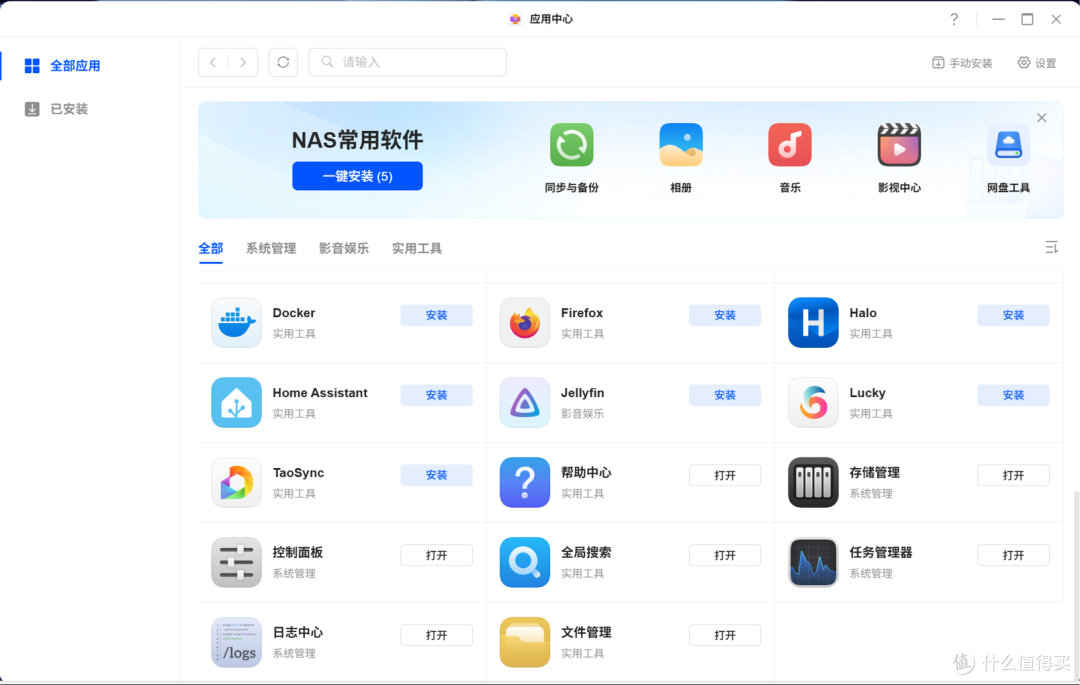Click the 任务管理器 title text
The image size is (1080, 685).
(x=881, y=552)
